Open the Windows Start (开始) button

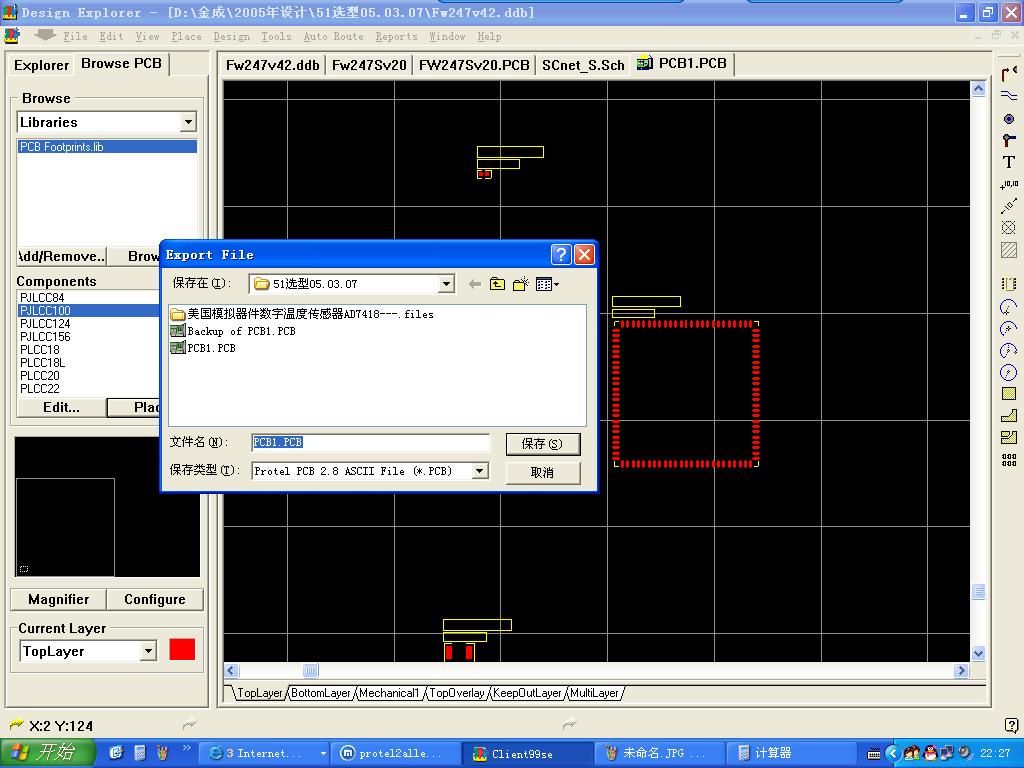tap(47, 753)
